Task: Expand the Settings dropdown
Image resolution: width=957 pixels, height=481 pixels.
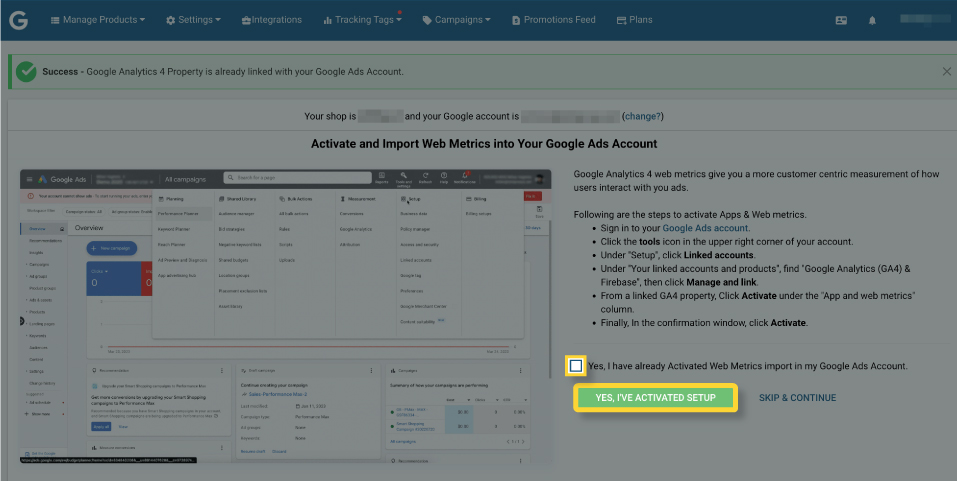Action: coord(193,20)
